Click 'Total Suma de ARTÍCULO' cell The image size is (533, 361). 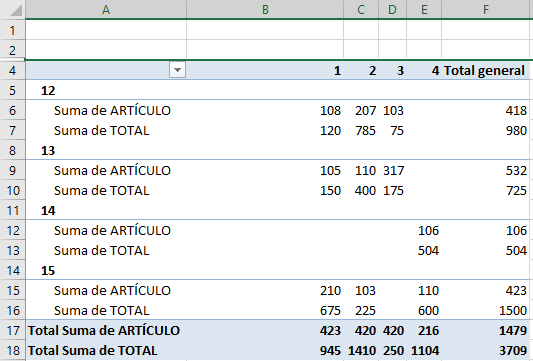[x=104, y=330]
